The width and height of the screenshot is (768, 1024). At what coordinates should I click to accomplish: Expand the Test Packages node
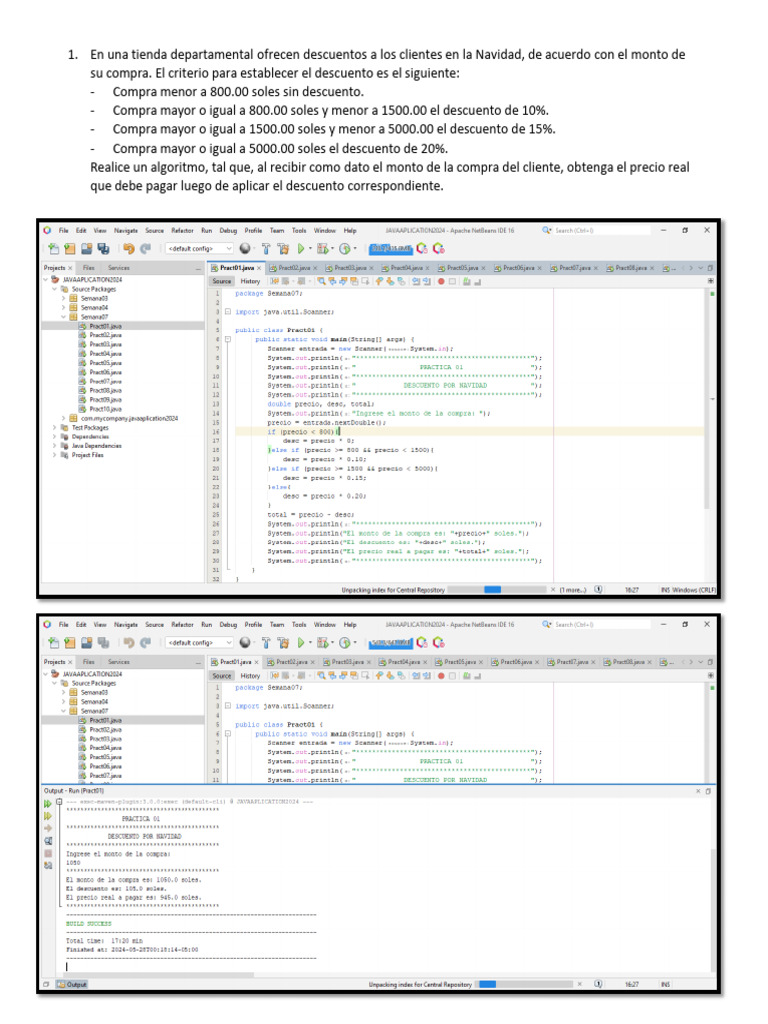point(55,428)
